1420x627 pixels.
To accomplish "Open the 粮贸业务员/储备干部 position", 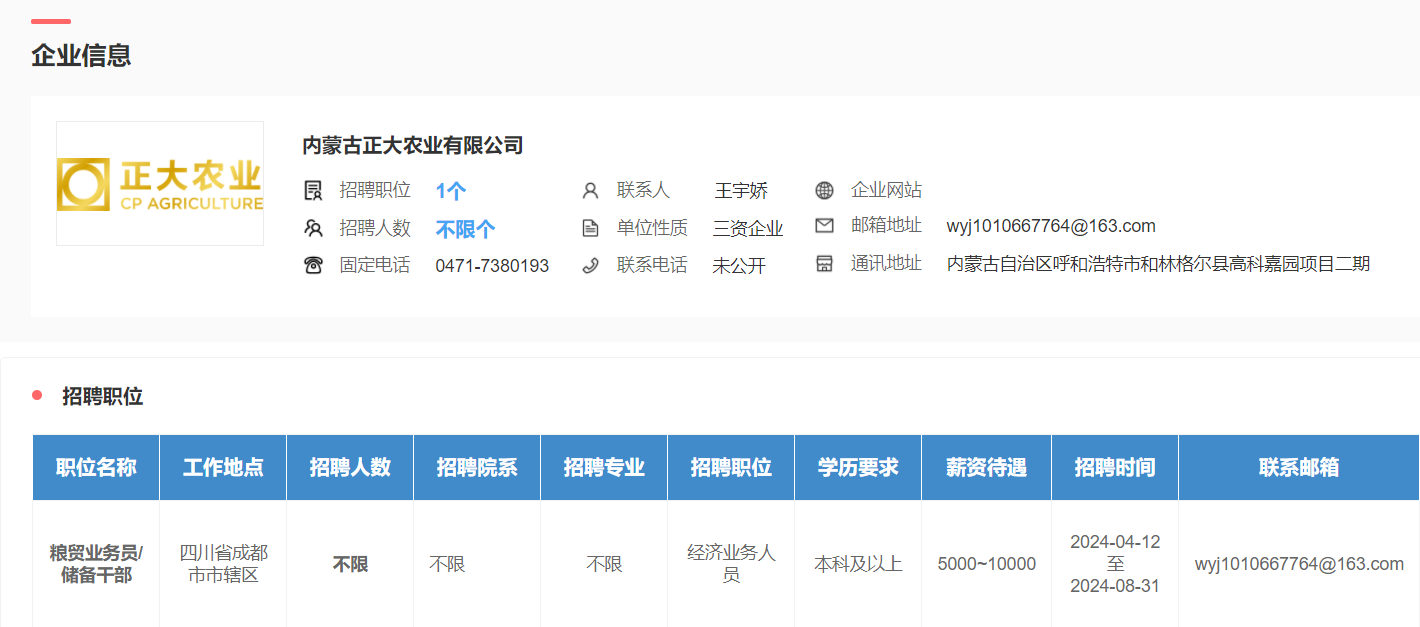I will pyautogui.click(x=96, y=564).
